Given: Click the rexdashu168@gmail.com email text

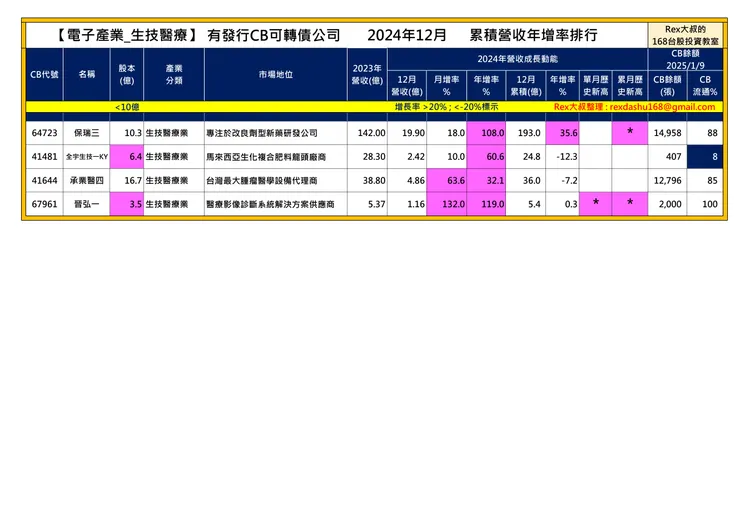Looking at the screenshot, I should (x=662, y=107).
